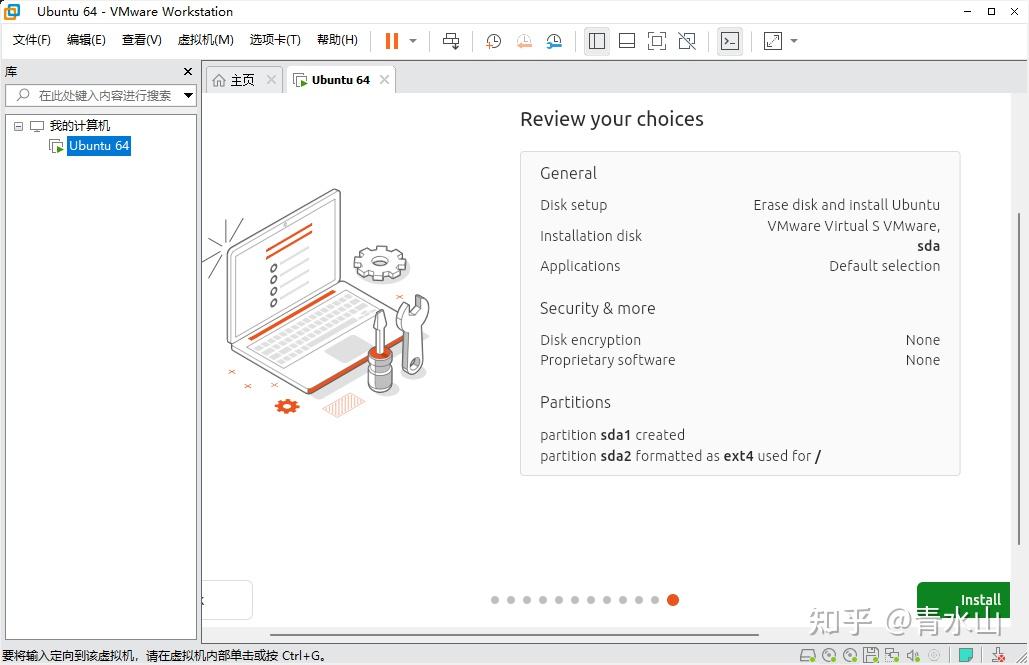
Task: Open the 编辑(E) menu
Action: [x=86, y=40]
